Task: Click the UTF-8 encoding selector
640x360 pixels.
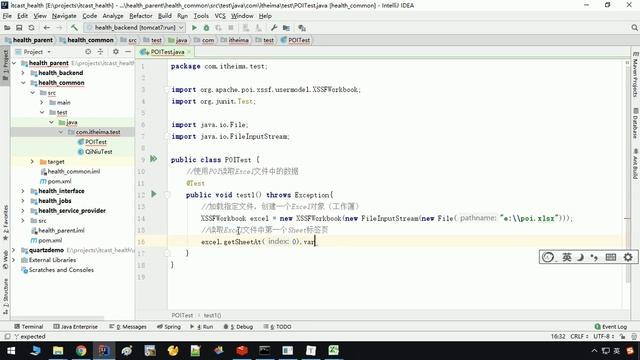Action: tap(603, 337)
